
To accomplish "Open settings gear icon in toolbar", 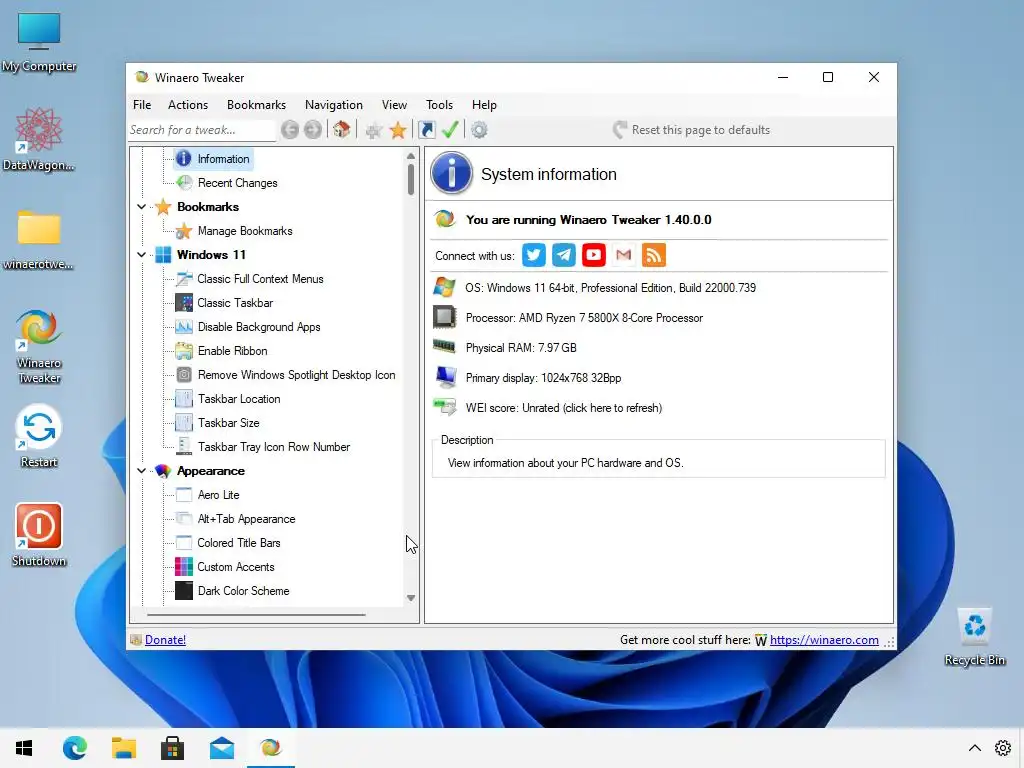I will click(479, 130).
